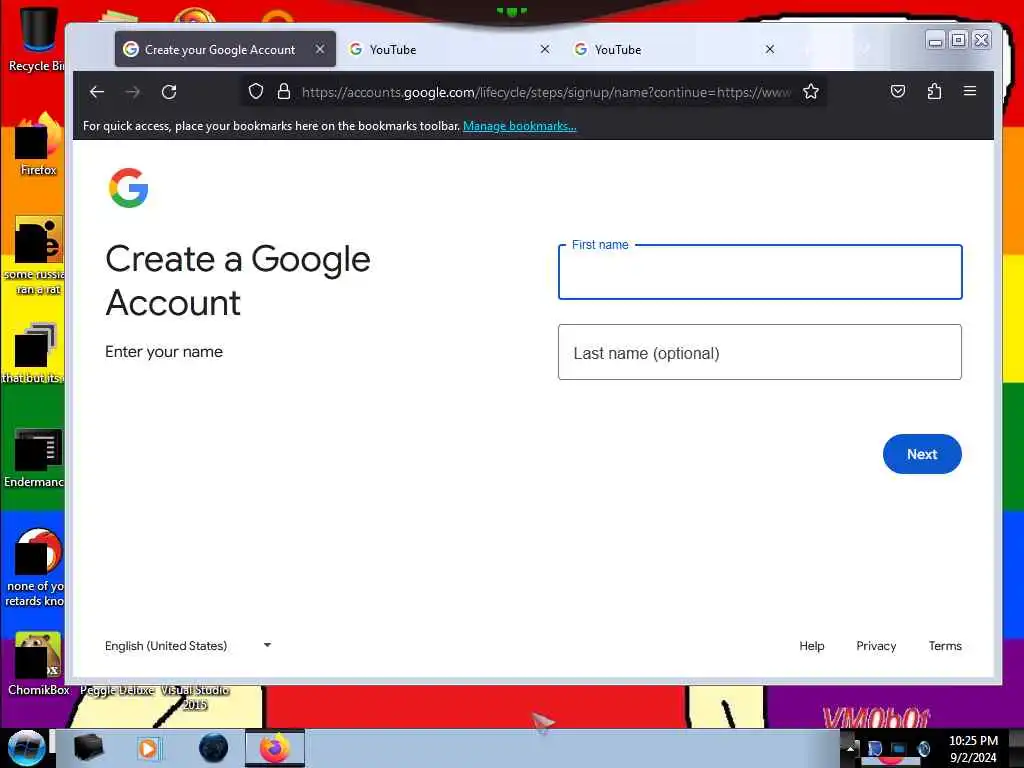The image size is (1024, 768).
Task: Open the Terms link
Action: (945, 646)
